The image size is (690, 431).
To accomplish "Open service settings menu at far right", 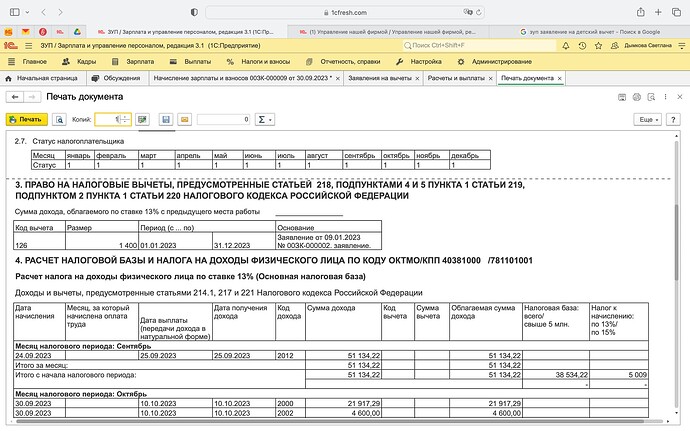I will coord(682,45).
